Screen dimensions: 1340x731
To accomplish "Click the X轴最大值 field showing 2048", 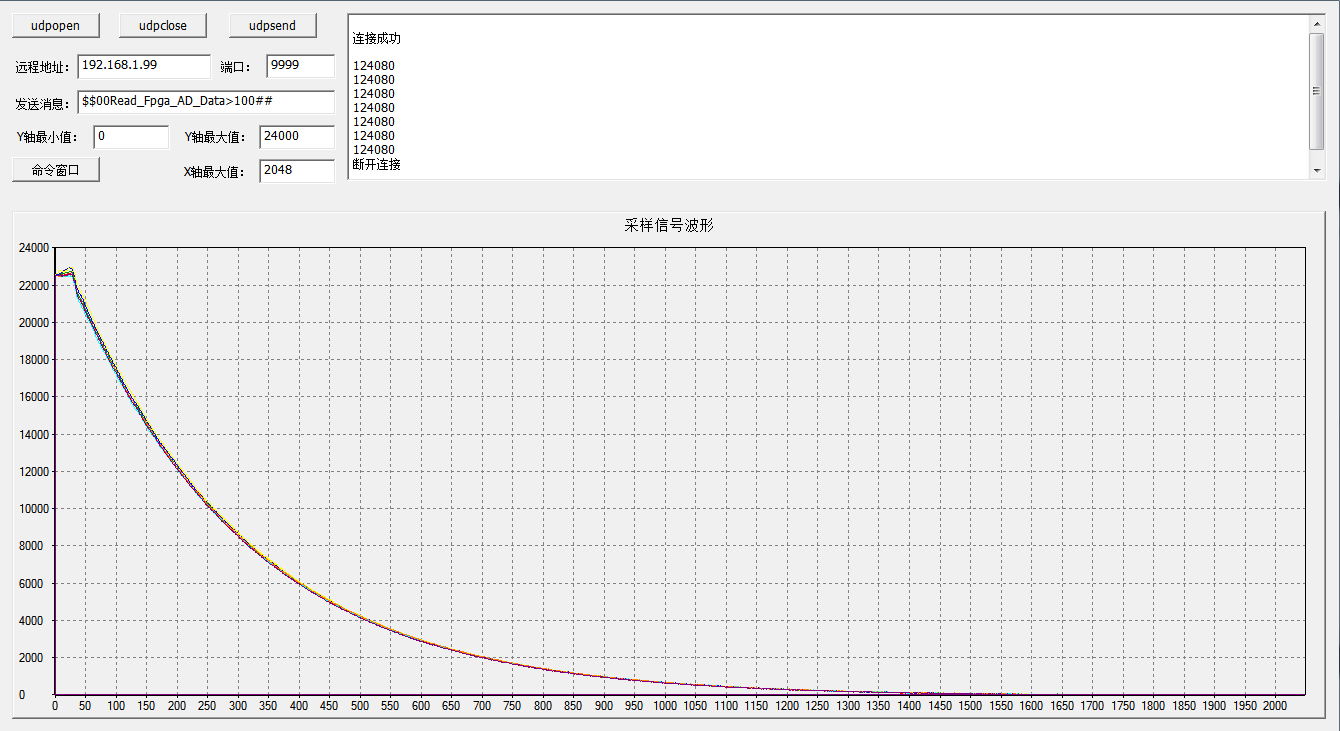I will coord(296,171).
